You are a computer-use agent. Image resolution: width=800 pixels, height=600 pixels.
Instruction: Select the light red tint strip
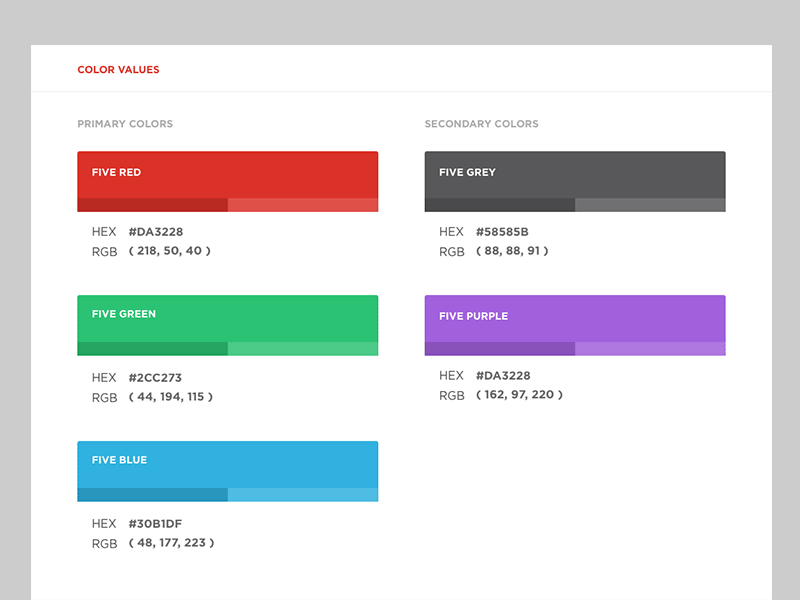303,205
